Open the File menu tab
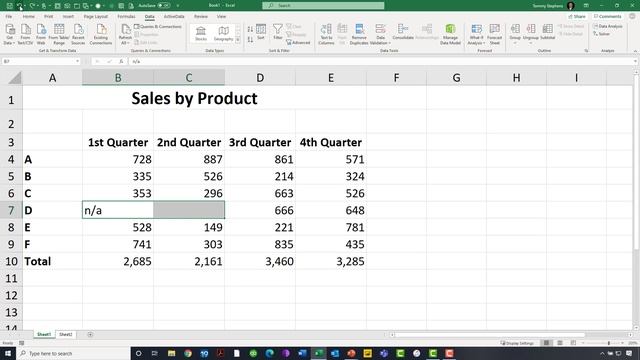This screenshot has height=360, width=640. 9,16
